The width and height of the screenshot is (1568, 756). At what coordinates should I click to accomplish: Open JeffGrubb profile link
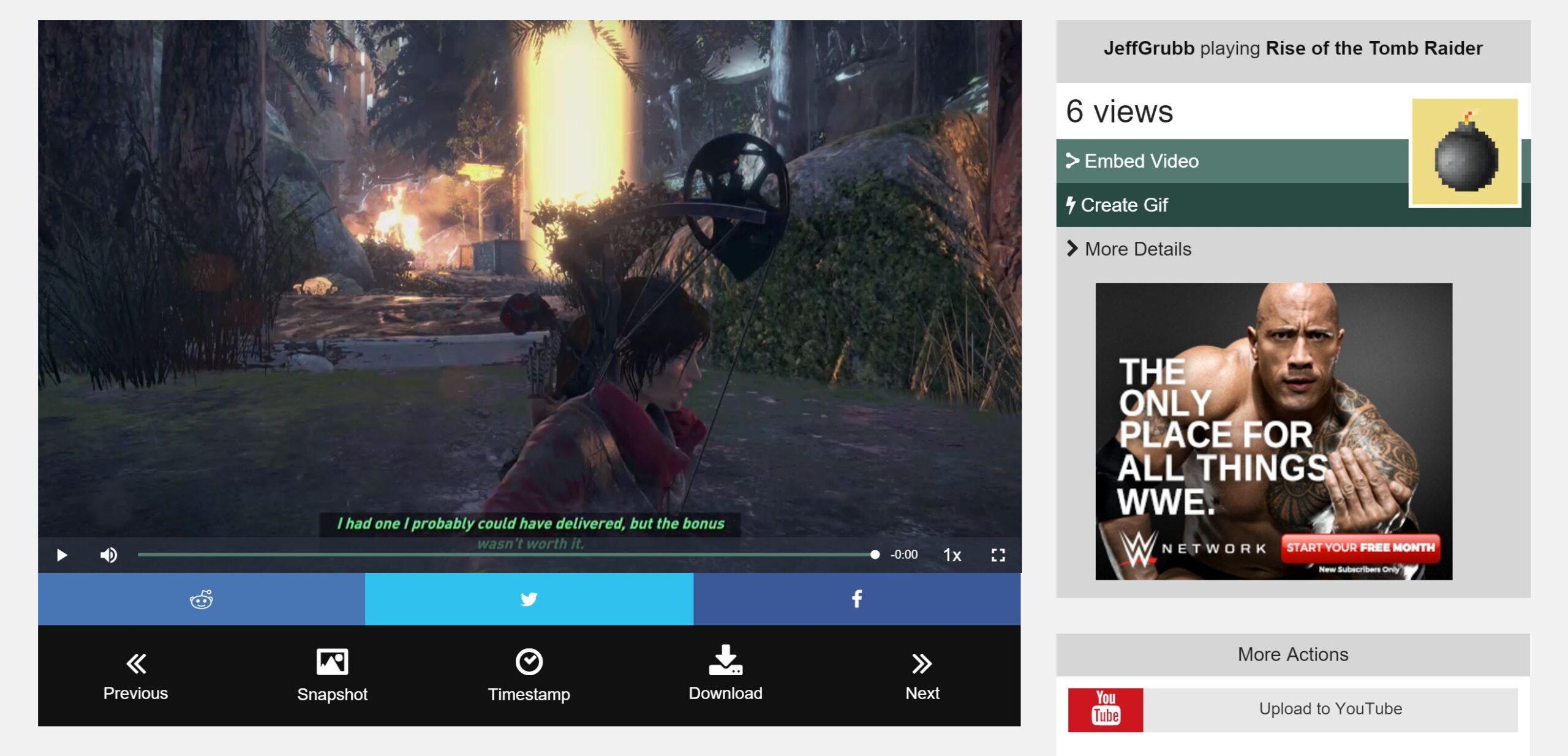point(1148,48)
